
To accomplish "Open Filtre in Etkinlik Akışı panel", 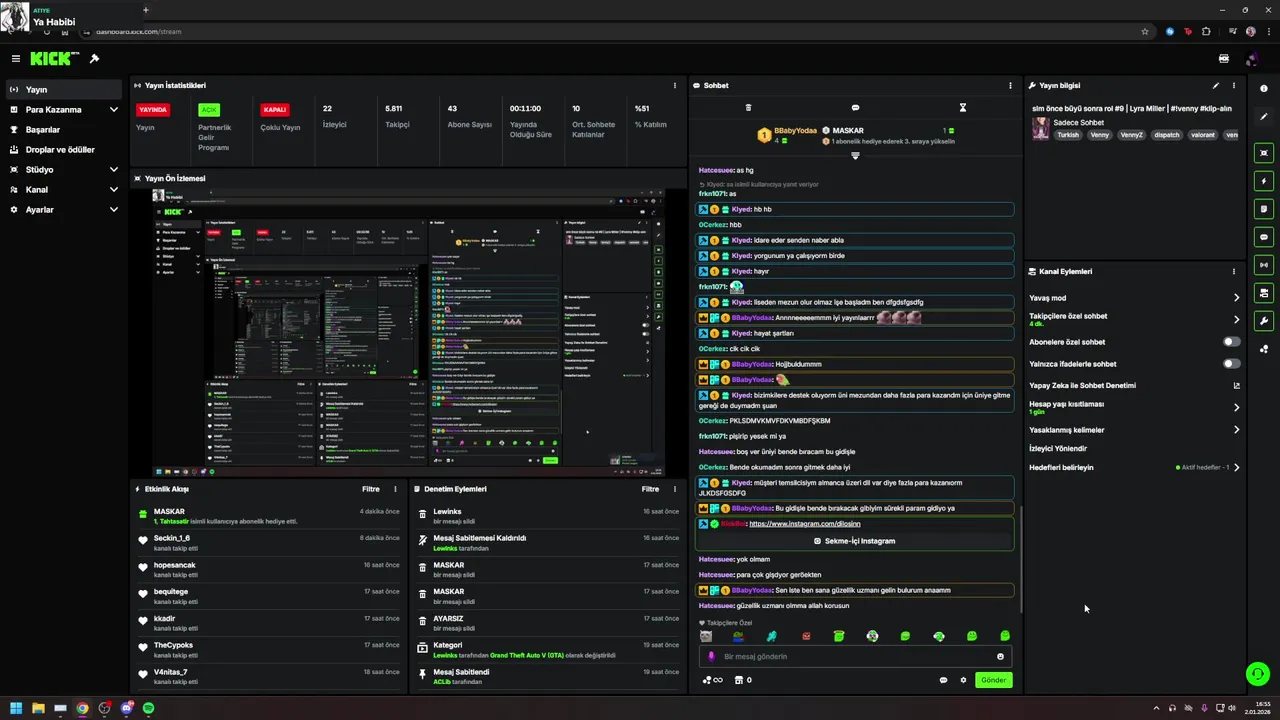I will [370, 490].
